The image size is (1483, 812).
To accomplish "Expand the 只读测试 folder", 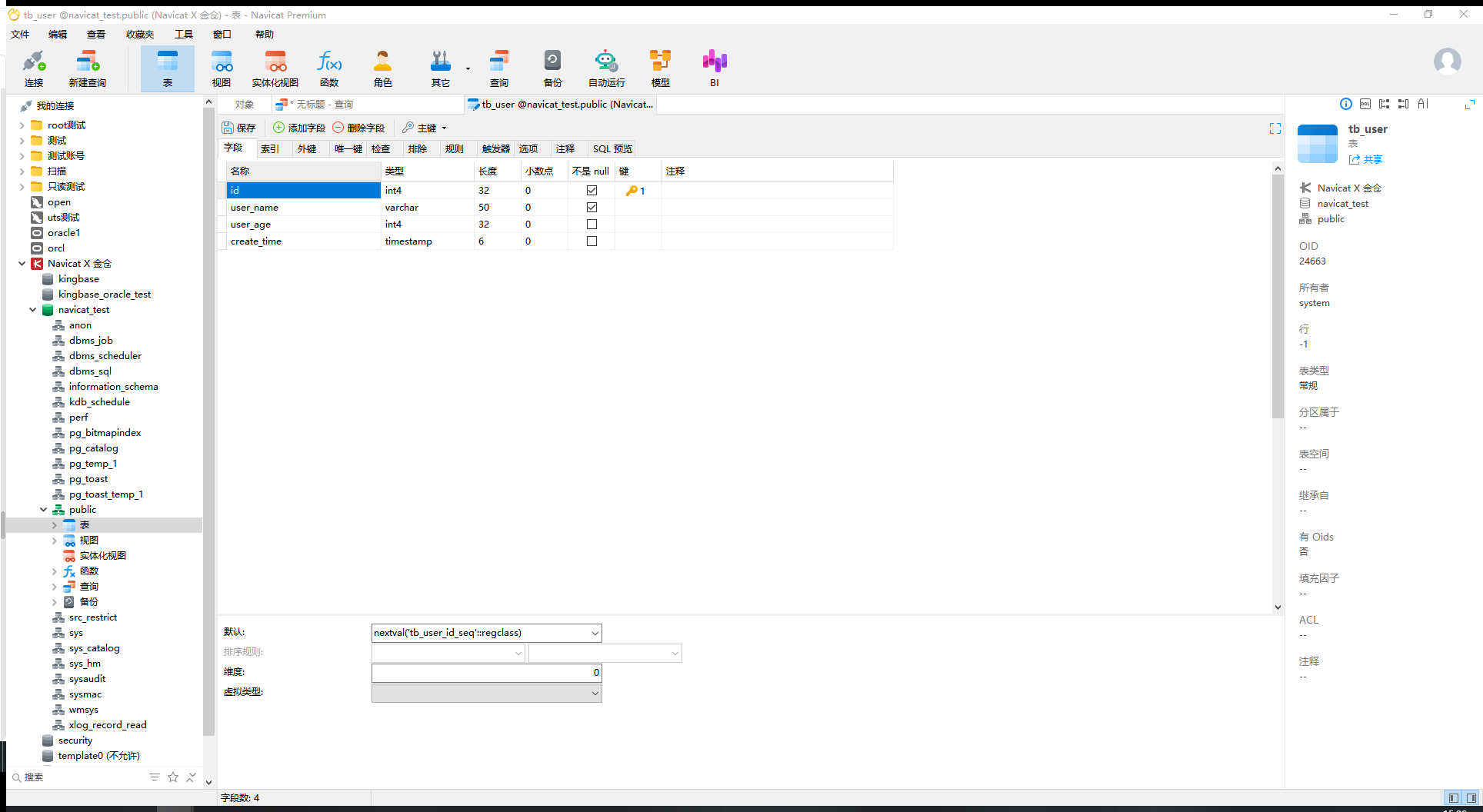I will [x=22, y=187].
